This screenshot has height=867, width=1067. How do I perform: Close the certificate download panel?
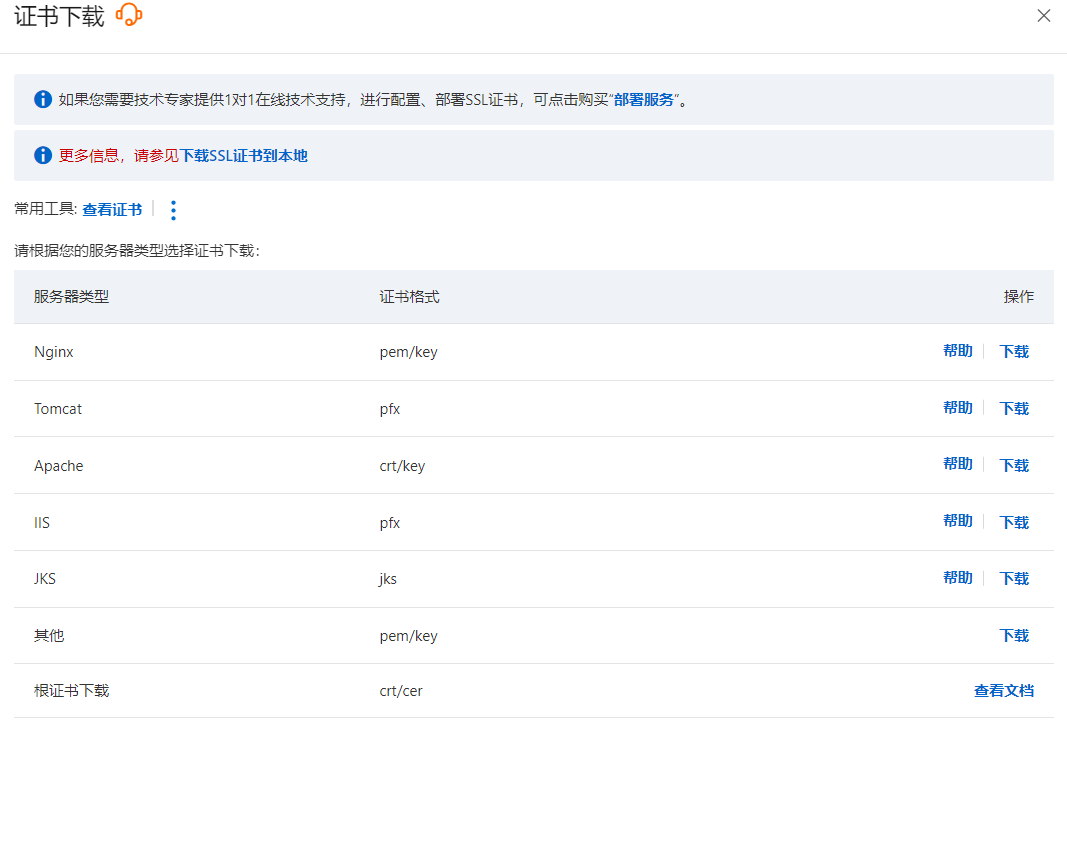(1044, 16)
